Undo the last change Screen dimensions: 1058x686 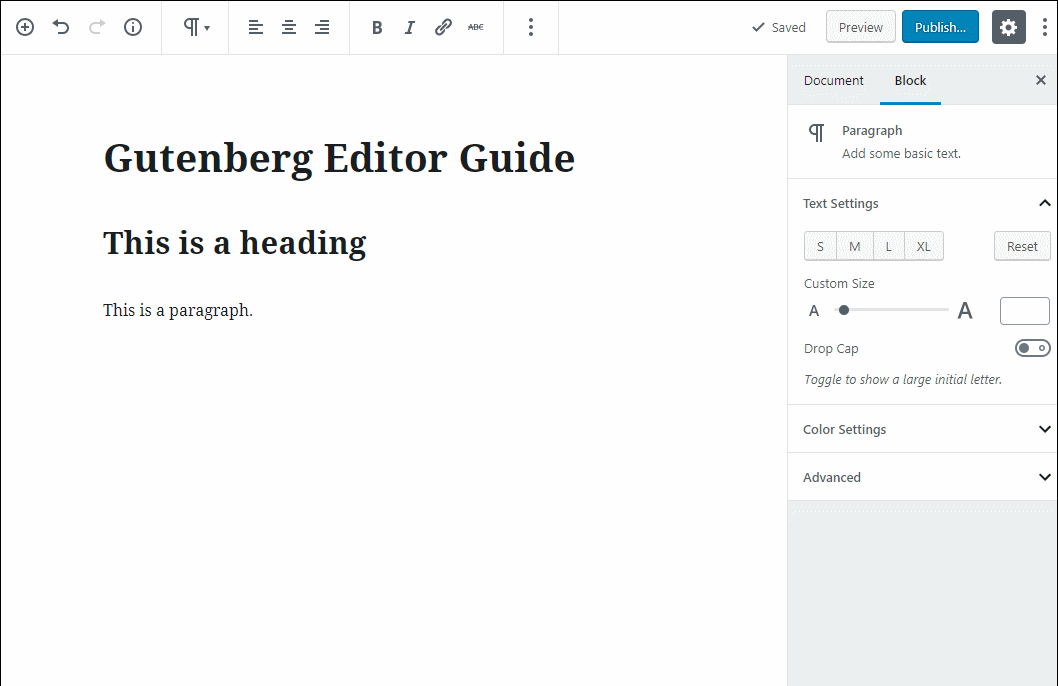point(61,27)
